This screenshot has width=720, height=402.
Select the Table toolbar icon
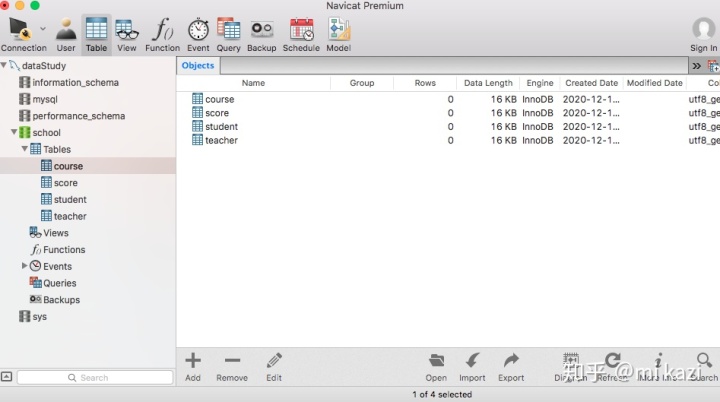[96, 34]
